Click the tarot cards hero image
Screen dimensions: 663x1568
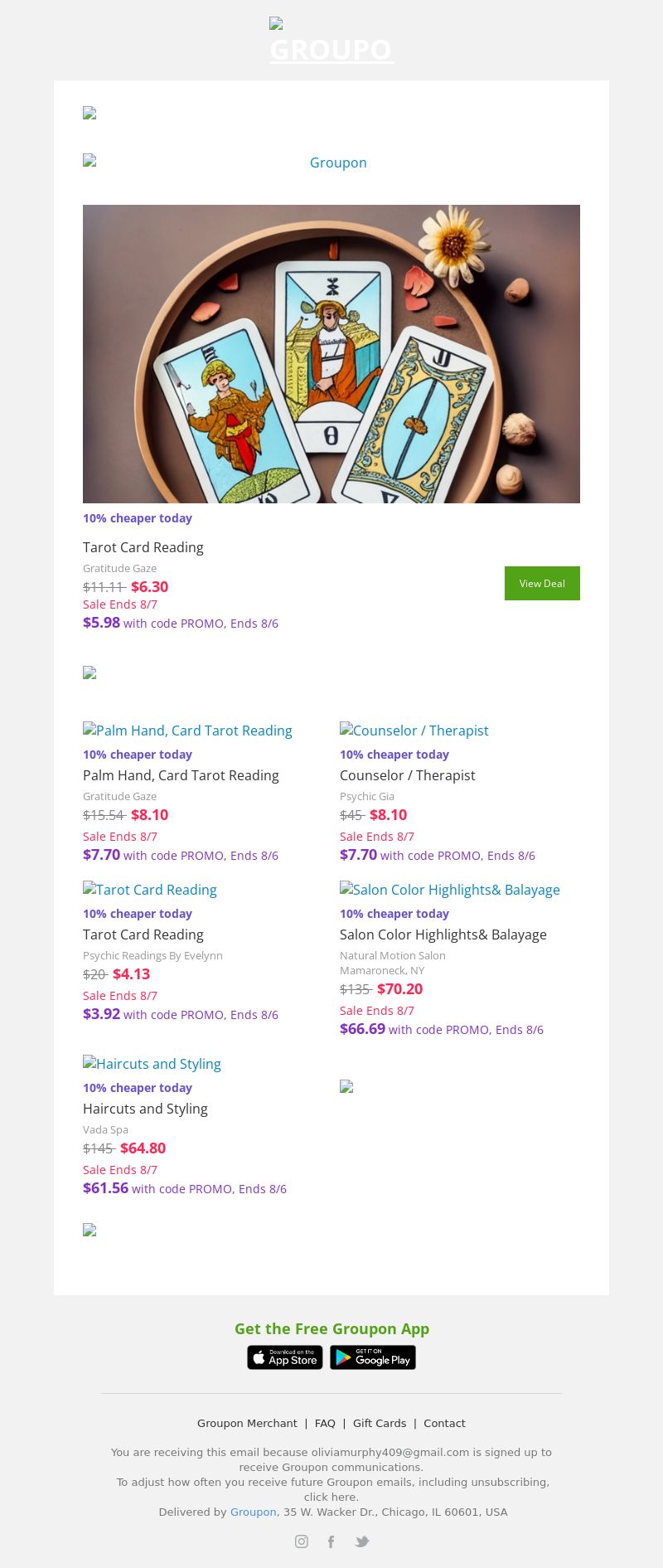coord(331,353)
